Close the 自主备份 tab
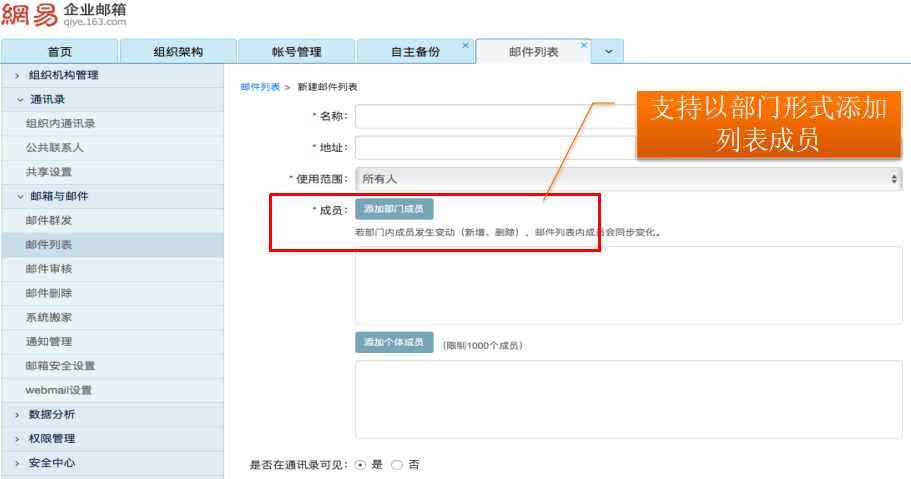This screenshot has height=479, width=911. (x=465, y=46)
